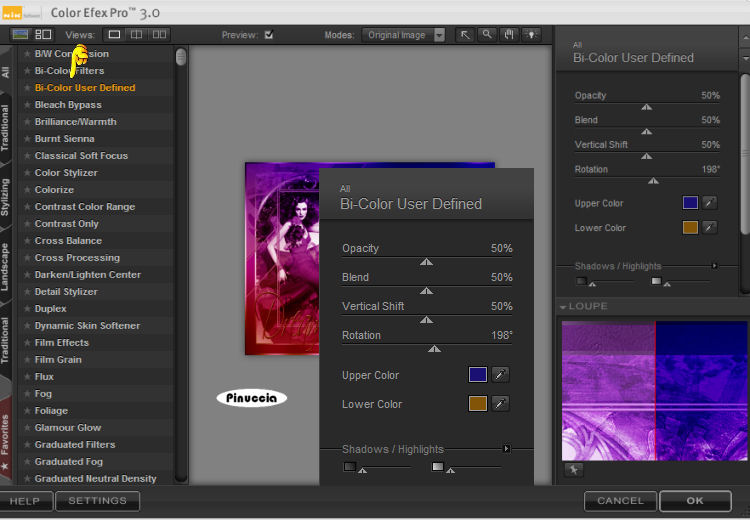Expand Shadows / Highlights in right side panel
Screen dimensions: 750x520
[715, 266]
